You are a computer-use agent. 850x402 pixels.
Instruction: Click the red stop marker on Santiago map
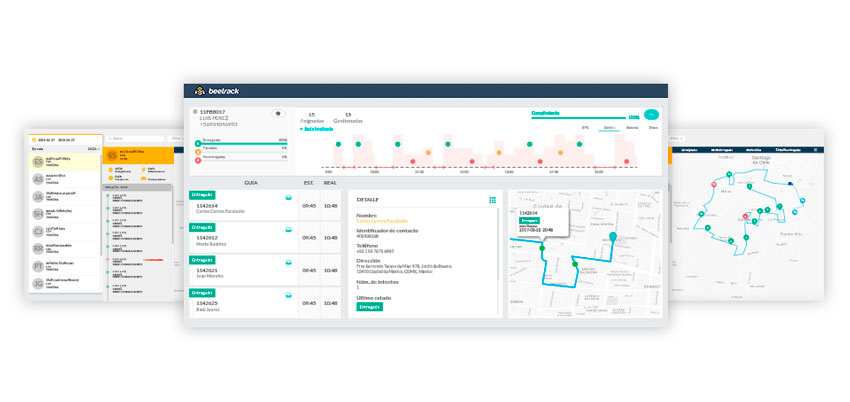(743, 215)
